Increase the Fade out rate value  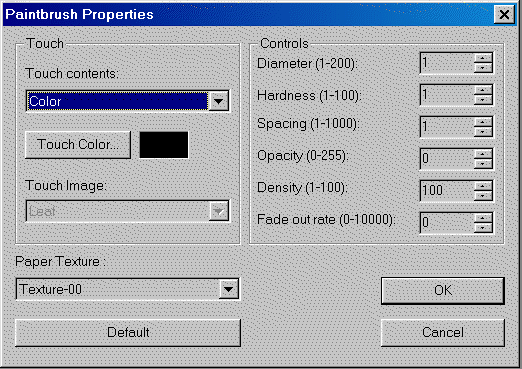click(483, 218)
